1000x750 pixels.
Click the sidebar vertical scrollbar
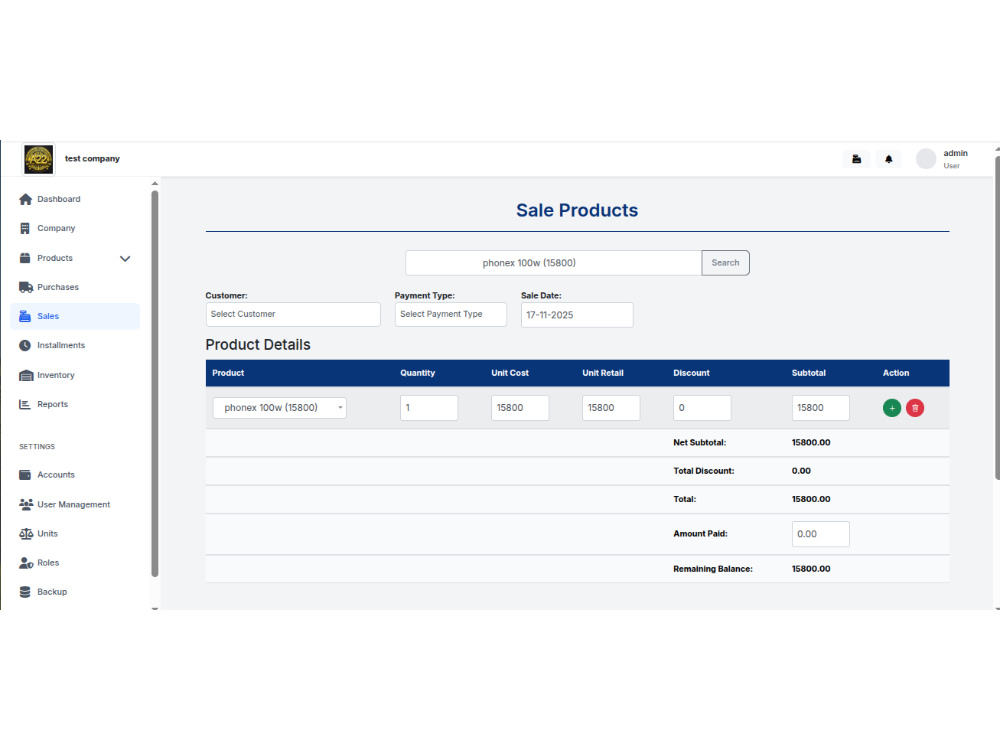154,383
